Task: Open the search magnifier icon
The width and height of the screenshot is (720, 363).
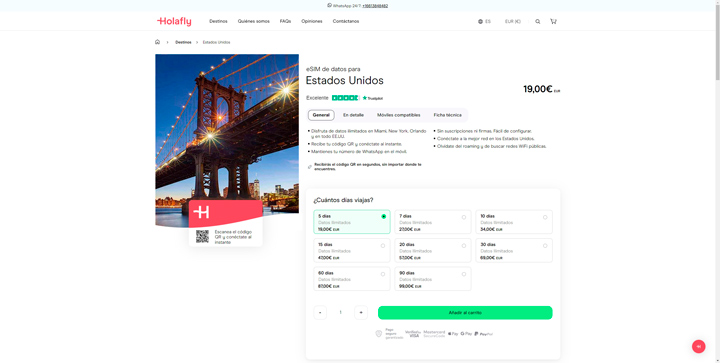Action: coord(538,22)
